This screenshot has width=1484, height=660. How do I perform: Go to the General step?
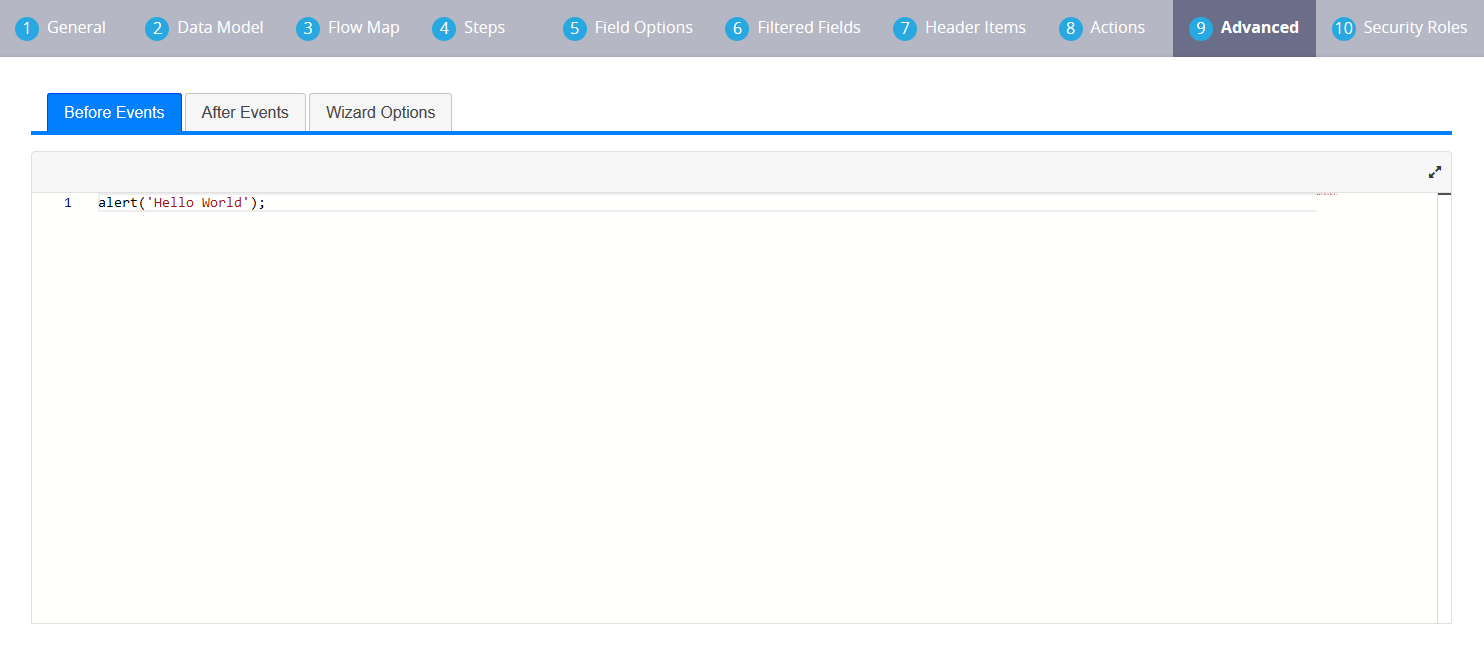[76, 28]
